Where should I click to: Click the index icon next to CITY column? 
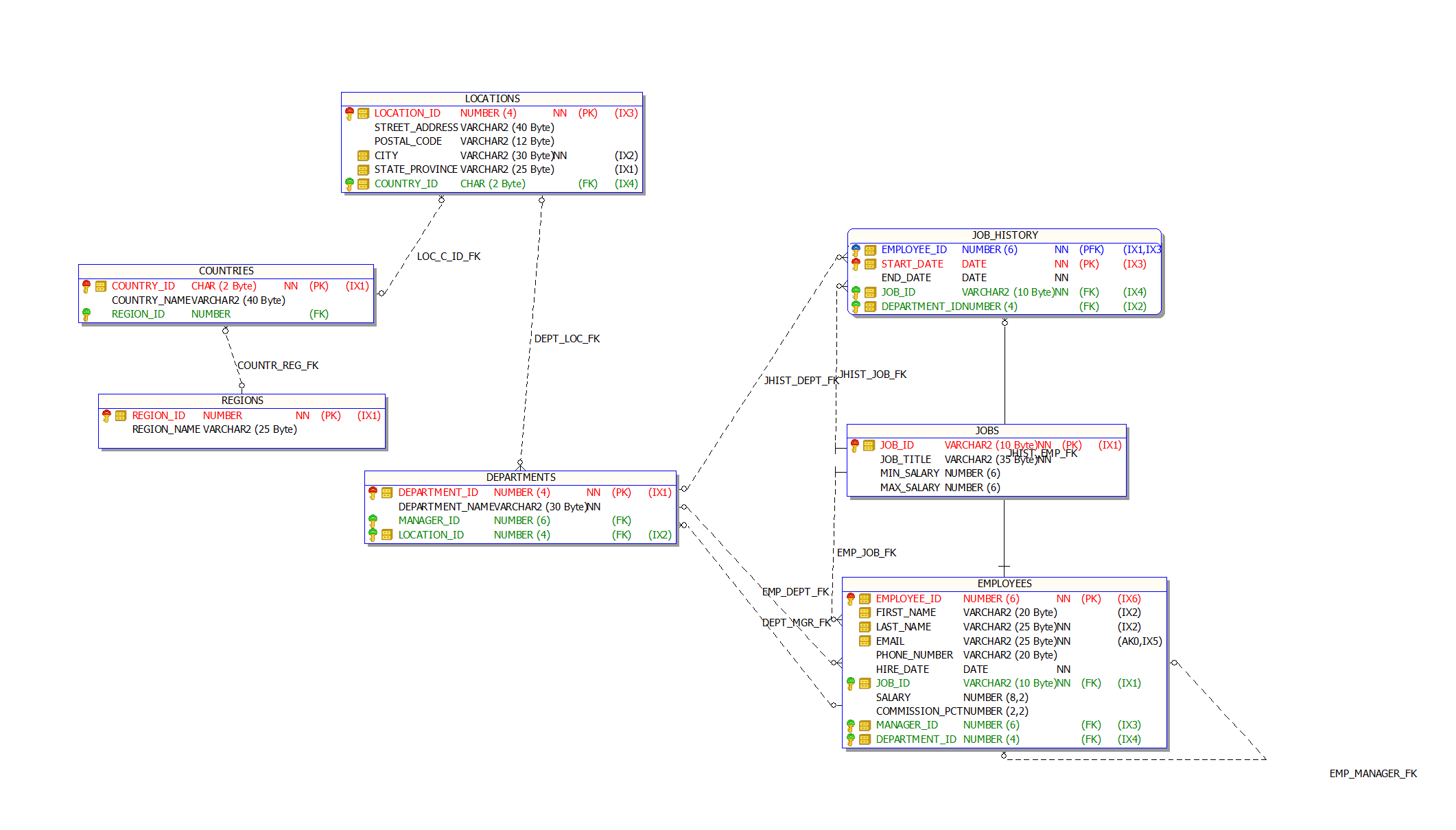click(x=363, y=156)
